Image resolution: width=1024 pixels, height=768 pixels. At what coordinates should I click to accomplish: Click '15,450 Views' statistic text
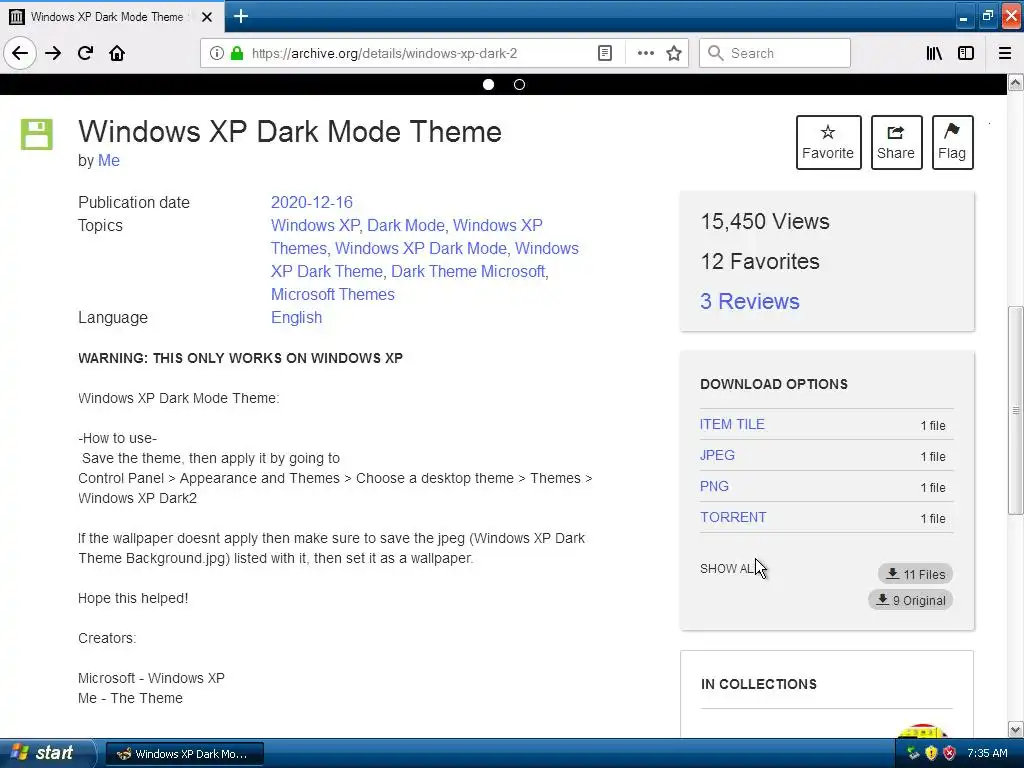[x=765, y=221]
